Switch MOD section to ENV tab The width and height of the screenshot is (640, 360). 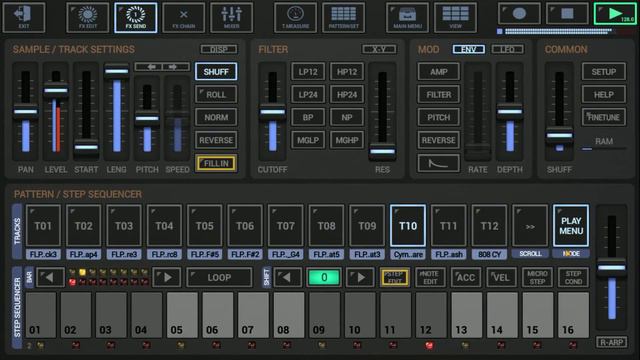click(x=469, y=49)
